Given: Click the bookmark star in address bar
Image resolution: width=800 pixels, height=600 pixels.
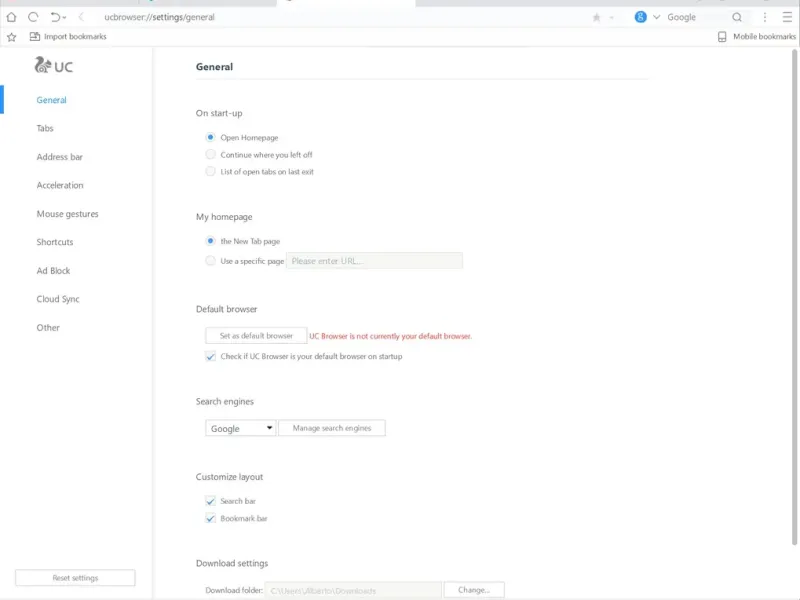Looking at the screenshot, I should coord(596,18).
